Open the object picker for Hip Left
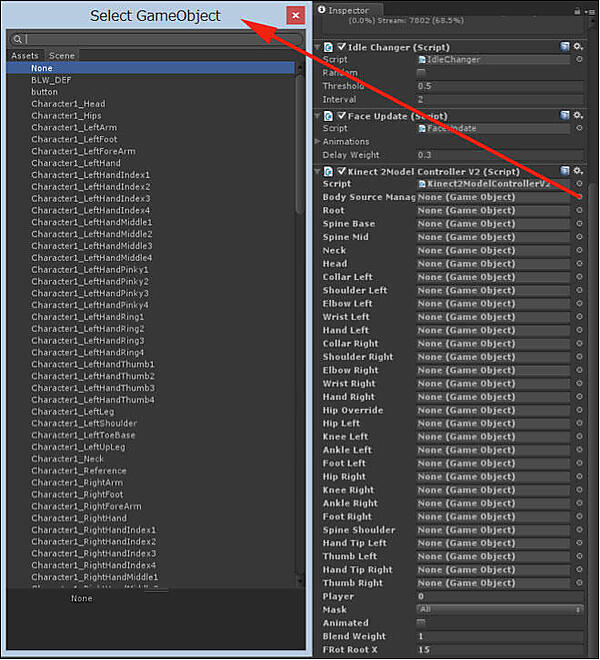This screenshot has width=600, height=660. tap(579, 423)
